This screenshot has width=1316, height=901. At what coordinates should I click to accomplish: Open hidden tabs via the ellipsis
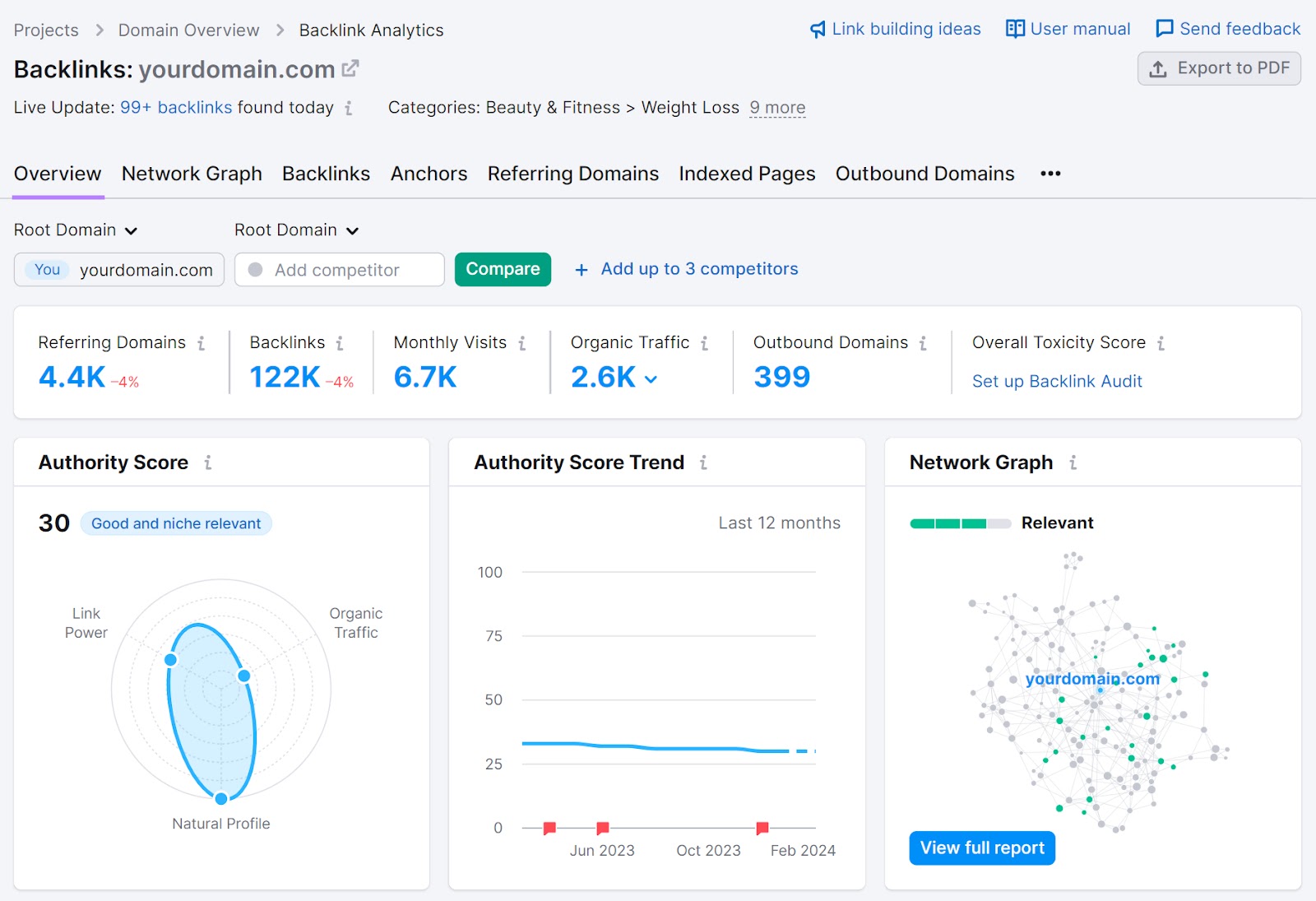point(1050,174)
